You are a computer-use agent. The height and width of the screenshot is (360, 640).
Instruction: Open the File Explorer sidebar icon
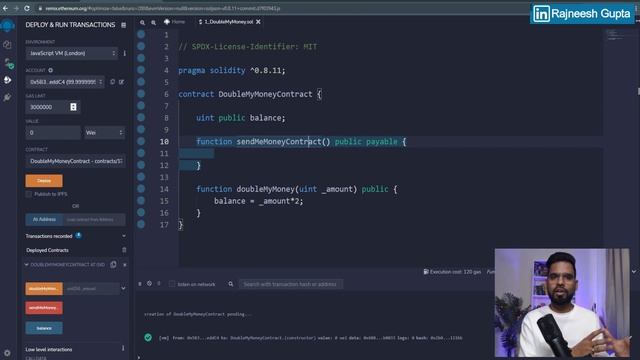coord(7,45)
